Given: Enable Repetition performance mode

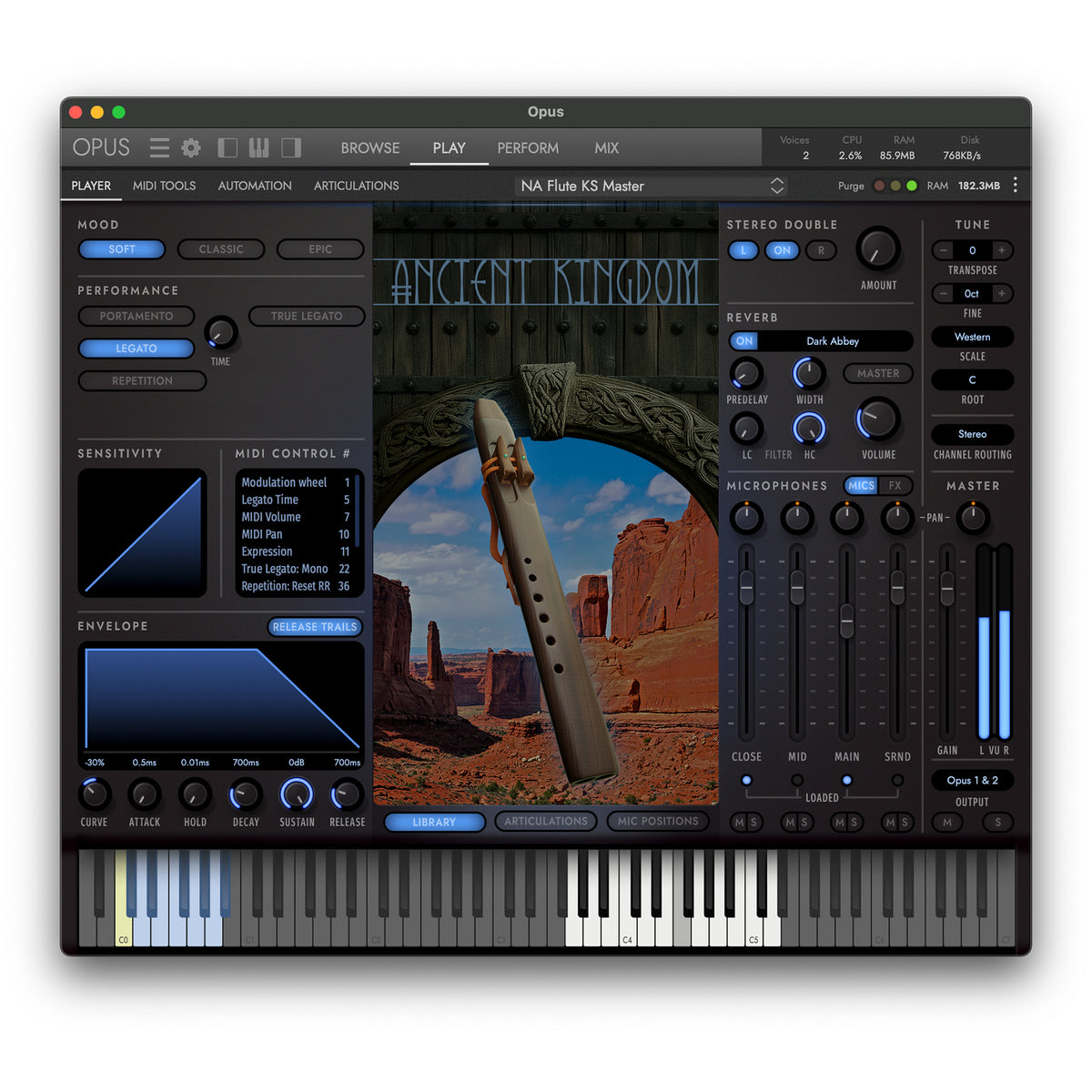Looking at the screenshot, I should [142, 380].
